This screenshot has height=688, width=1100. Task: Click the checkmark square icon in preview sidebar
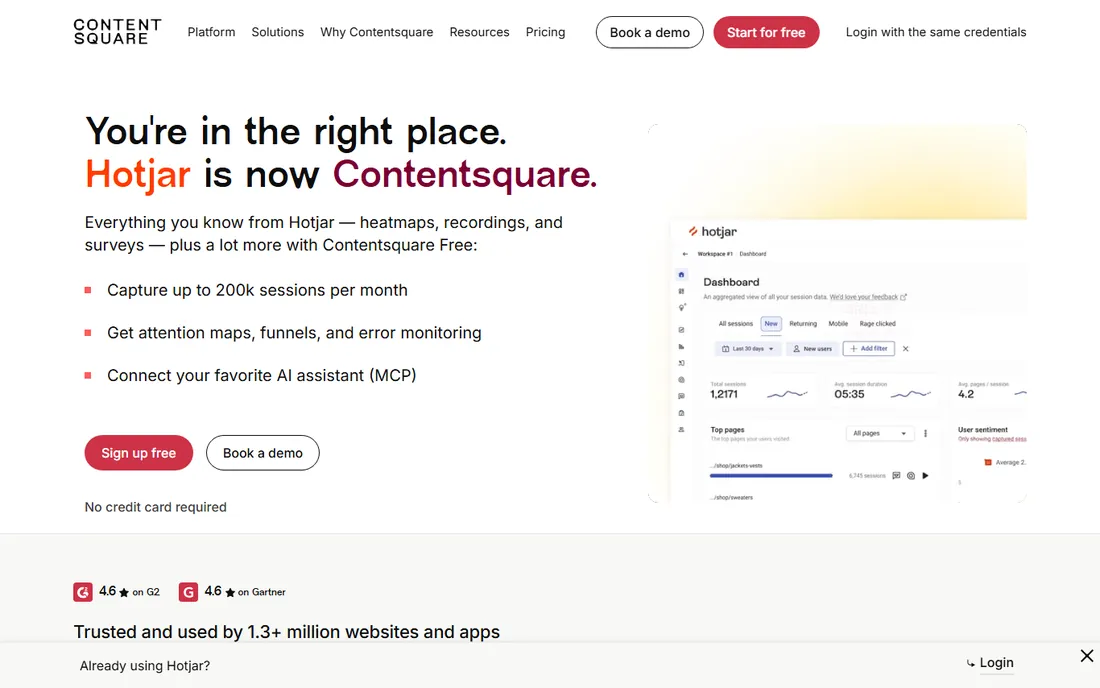tap(681, 330)
